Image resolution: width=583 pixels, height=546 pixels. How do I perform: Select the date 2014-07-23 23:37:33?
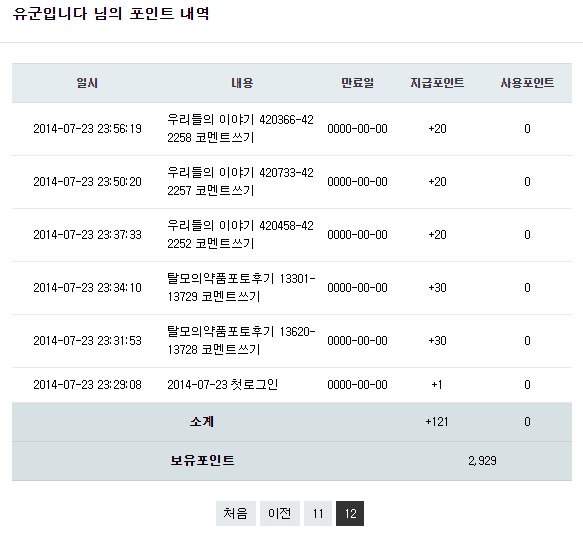[87, 235]
